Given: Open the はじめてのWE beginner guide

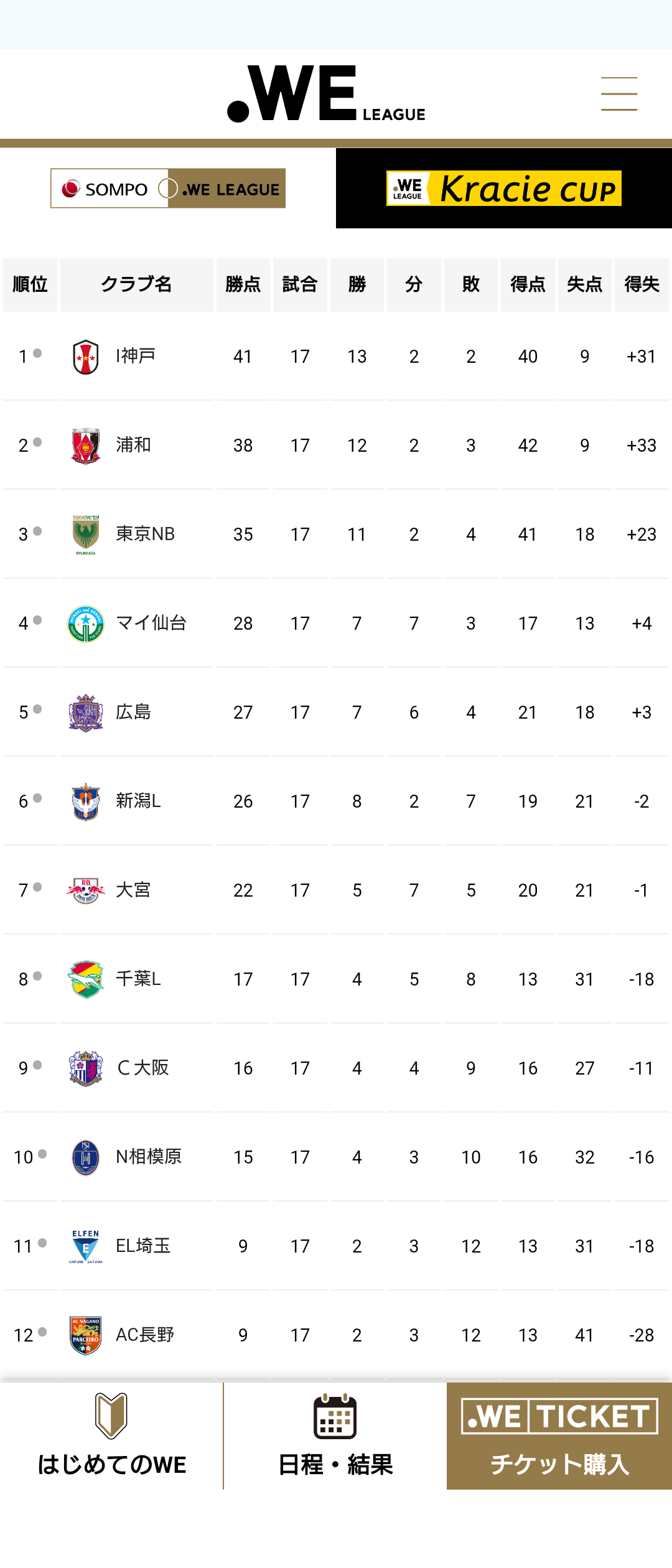Looking at the screenshot, I should 111,1436.
